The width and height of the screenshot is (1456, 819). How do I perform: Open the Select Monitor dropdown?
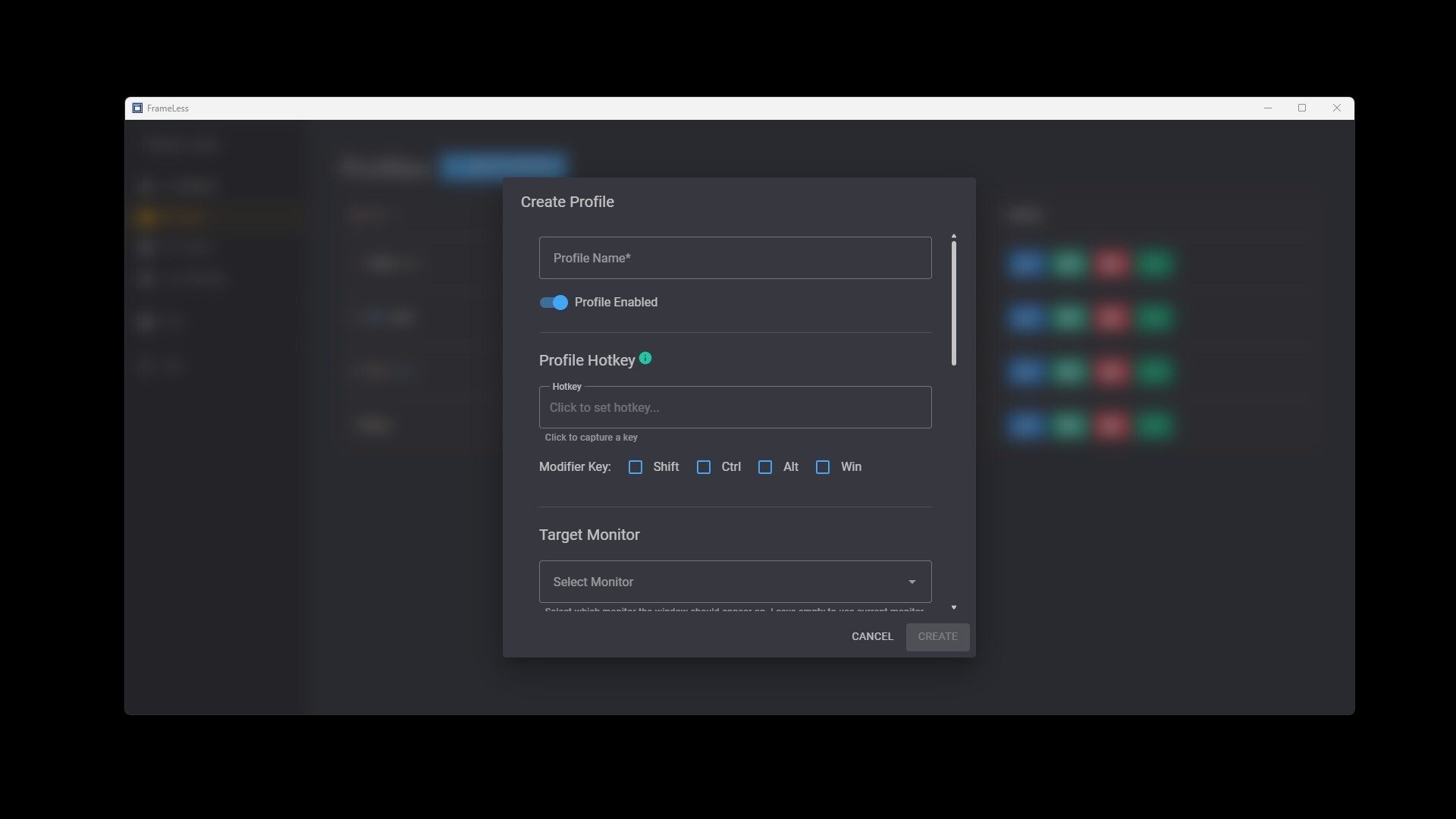tap(734, 582)
